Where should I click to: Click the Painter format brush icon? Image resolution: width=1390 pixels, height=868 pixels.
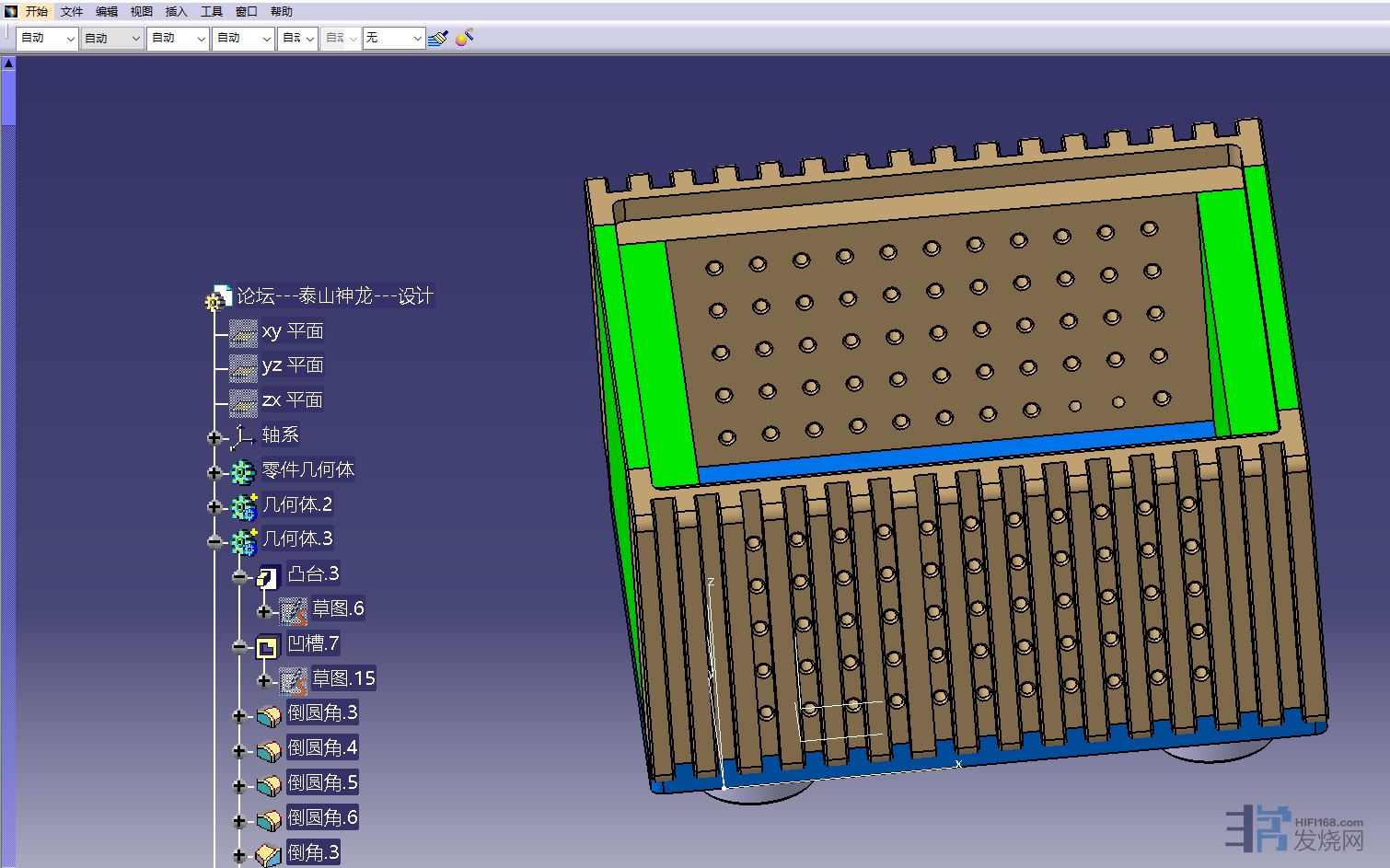click(438, 38)
